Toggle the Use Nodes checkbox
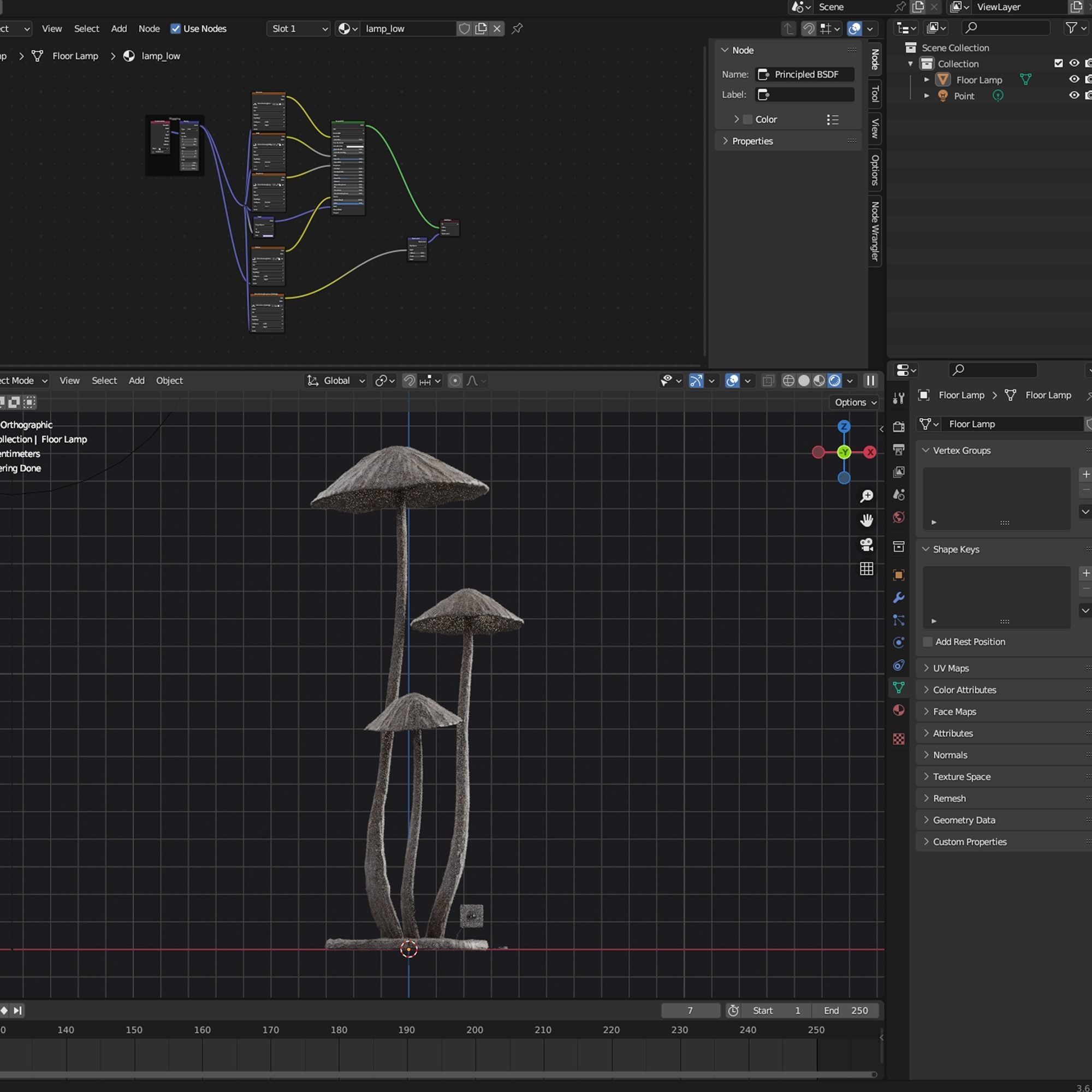This screenshot has width=1092, height=1092. click(x=175, y=28)
